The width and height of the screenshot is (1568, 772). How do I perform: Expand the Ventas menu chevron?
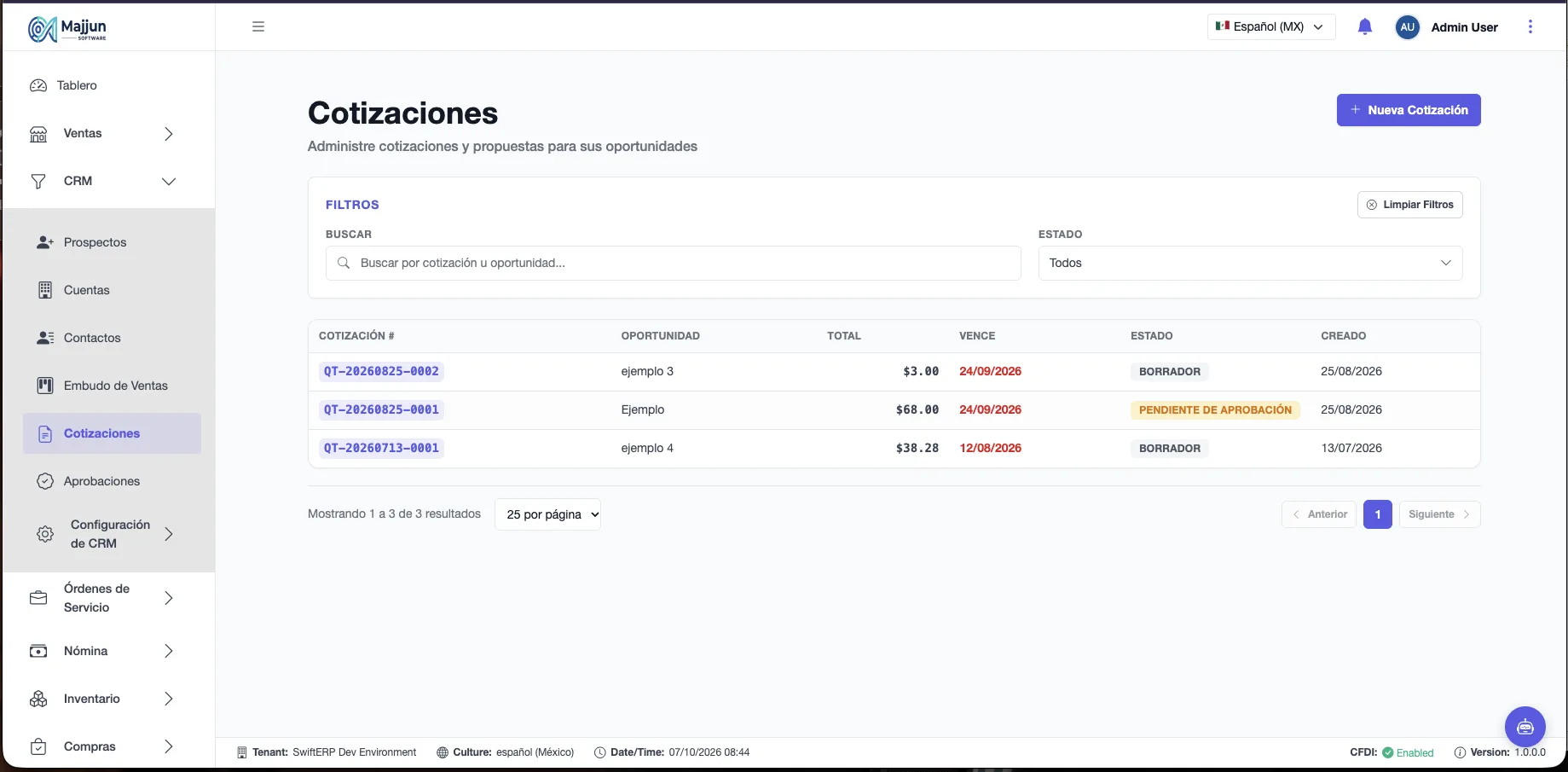tap(169, 134)
